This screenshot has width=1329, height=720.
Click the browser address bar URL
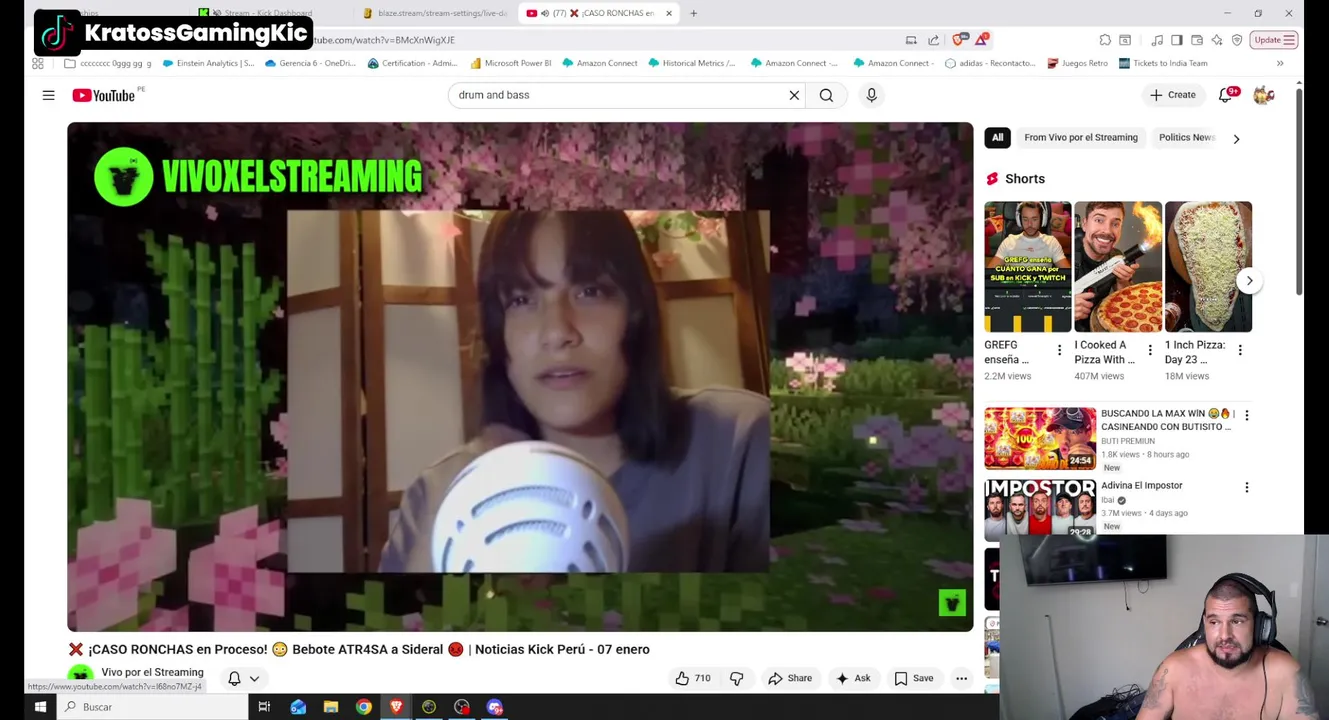(383, 40)
